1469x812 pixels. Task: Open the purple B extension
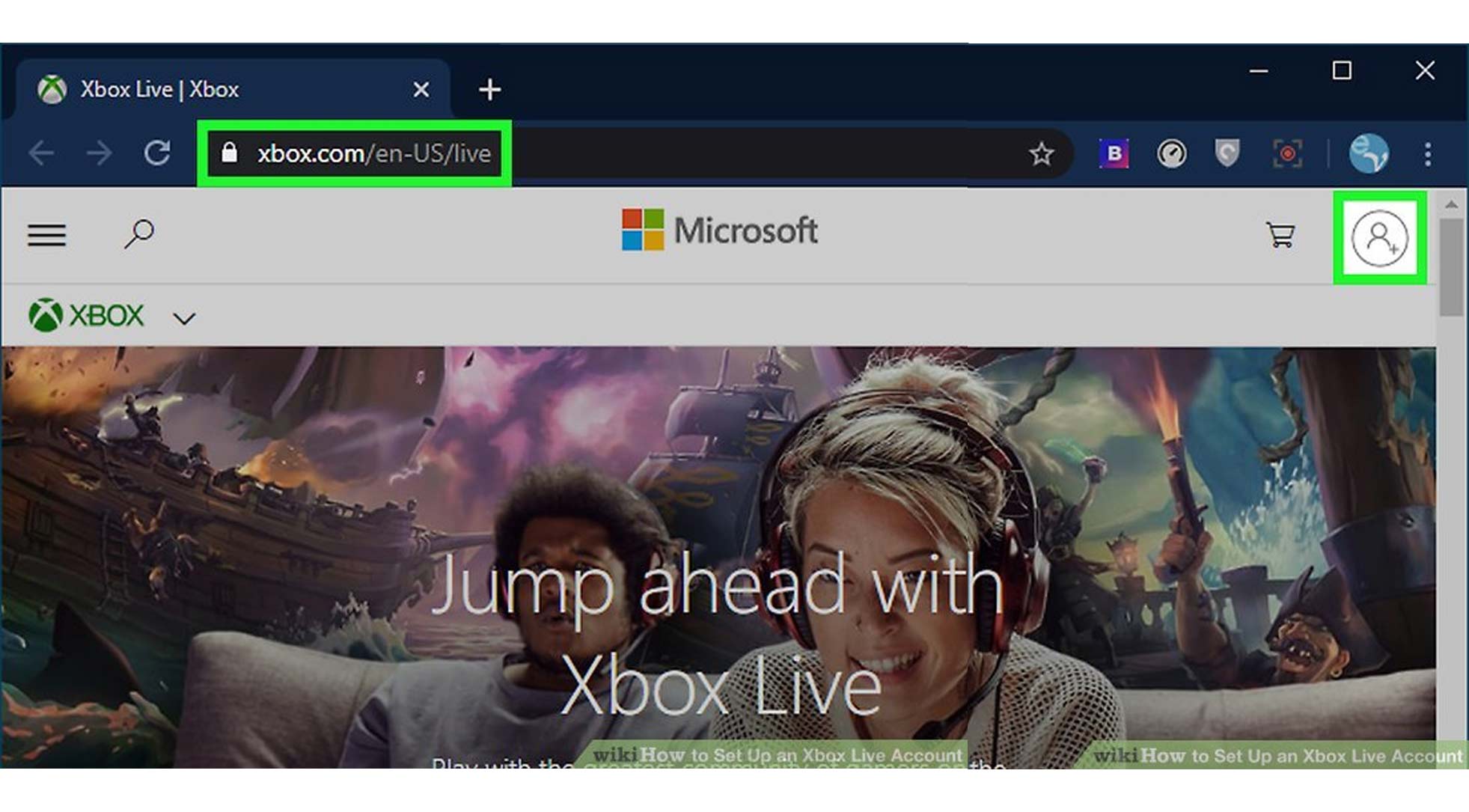coord(1114,153)
